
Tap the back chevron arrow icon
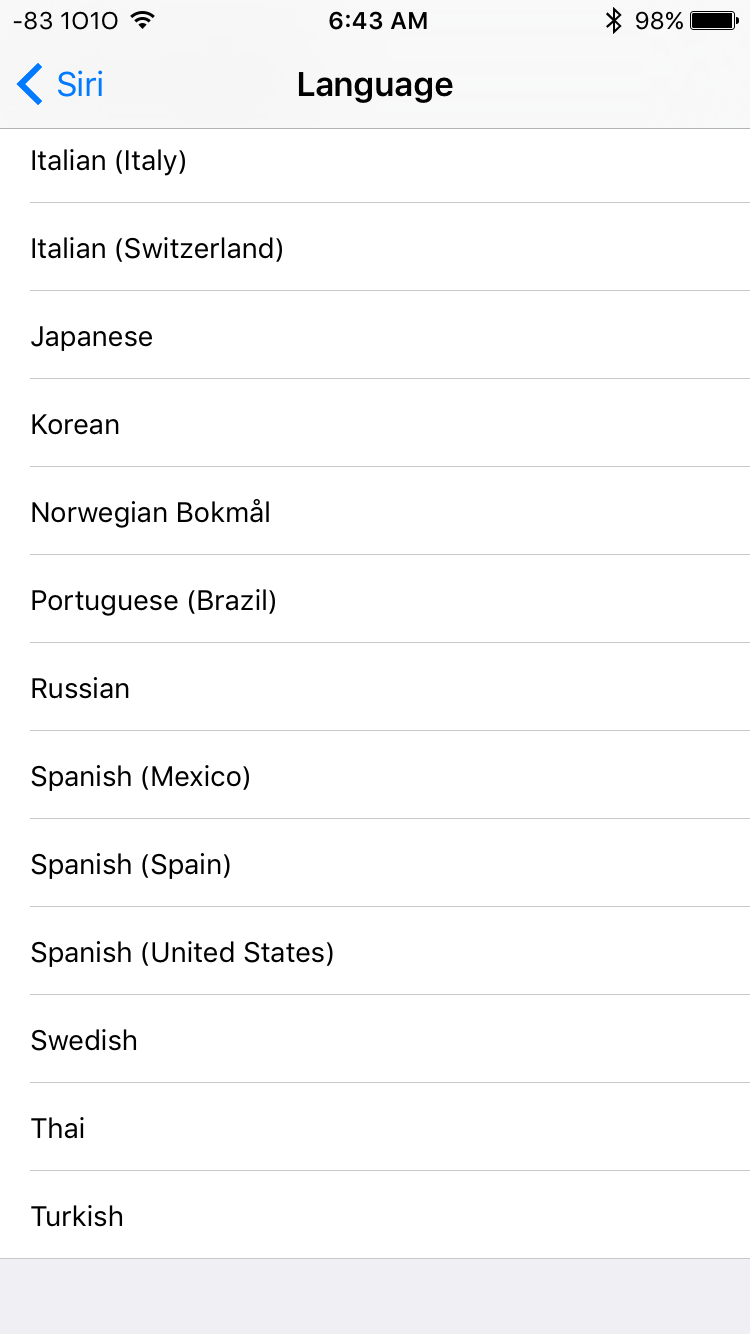30,85
